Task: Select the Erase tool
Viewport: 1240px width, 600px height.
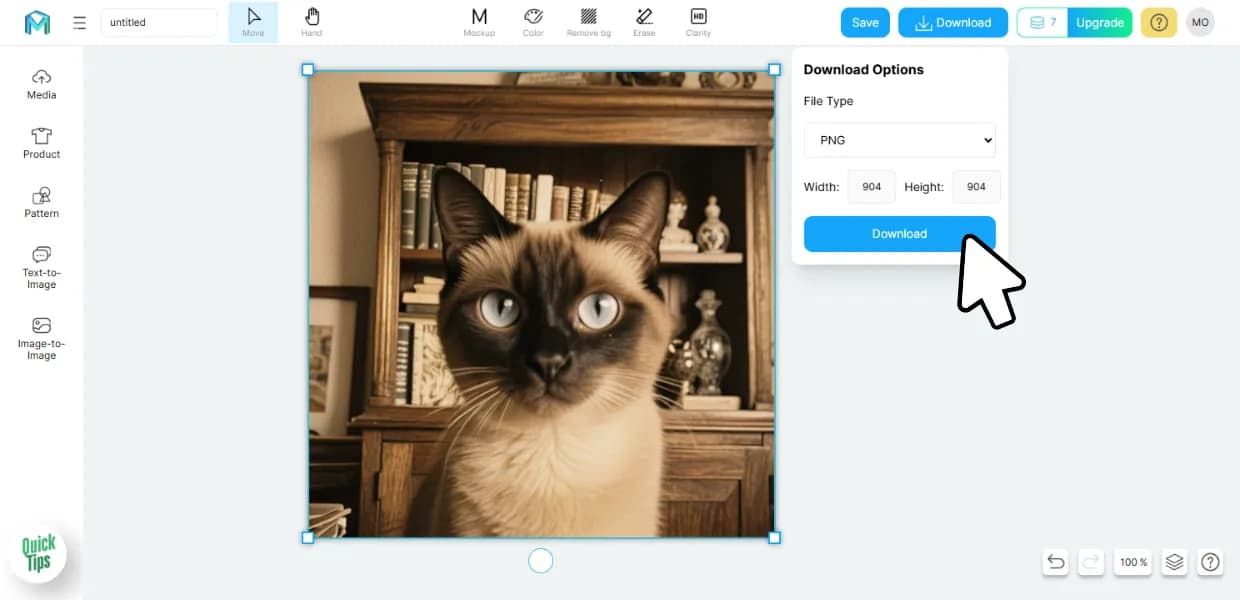Action: [x=644, y=22]
